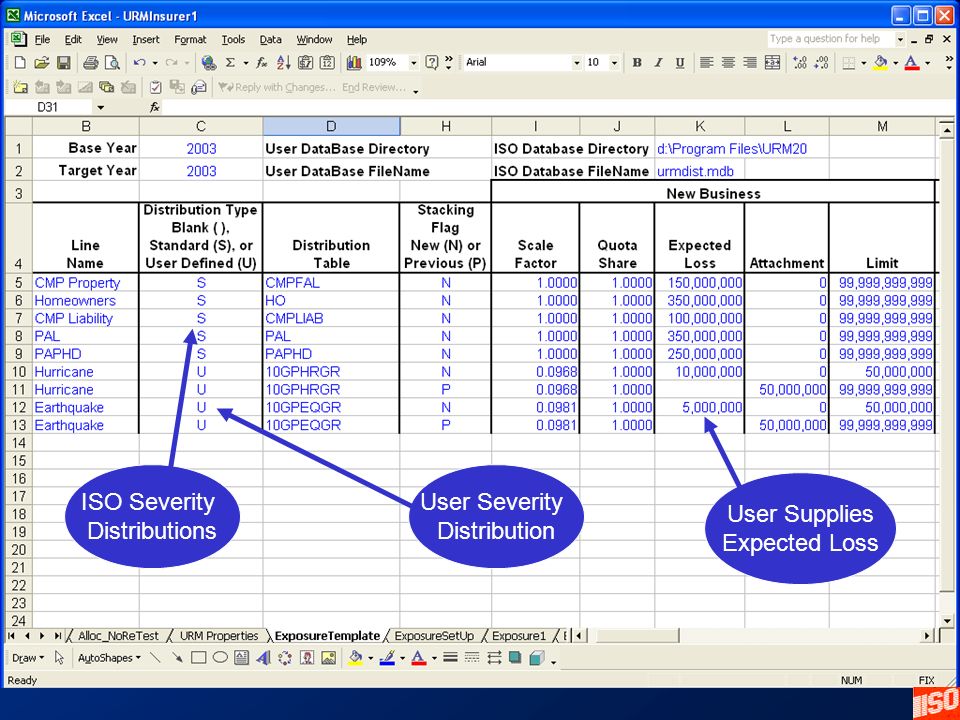Click the Open folder icon
The height and width of the screenshot is (720, 960).
(x=41, y=62)
